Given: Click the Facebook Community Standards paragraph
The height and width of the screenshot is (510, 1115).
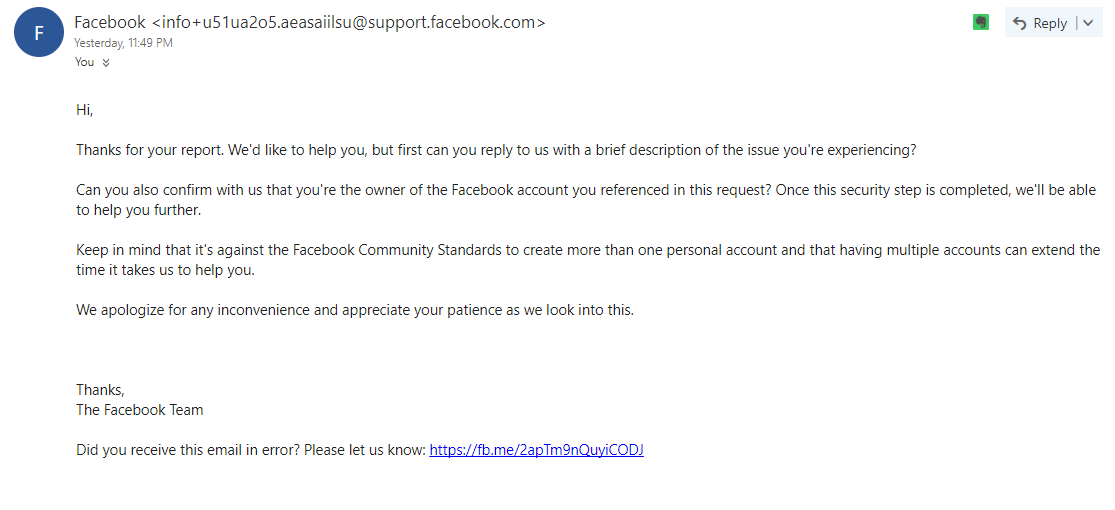Looking at the screenshot, I should tap(588, 260).
